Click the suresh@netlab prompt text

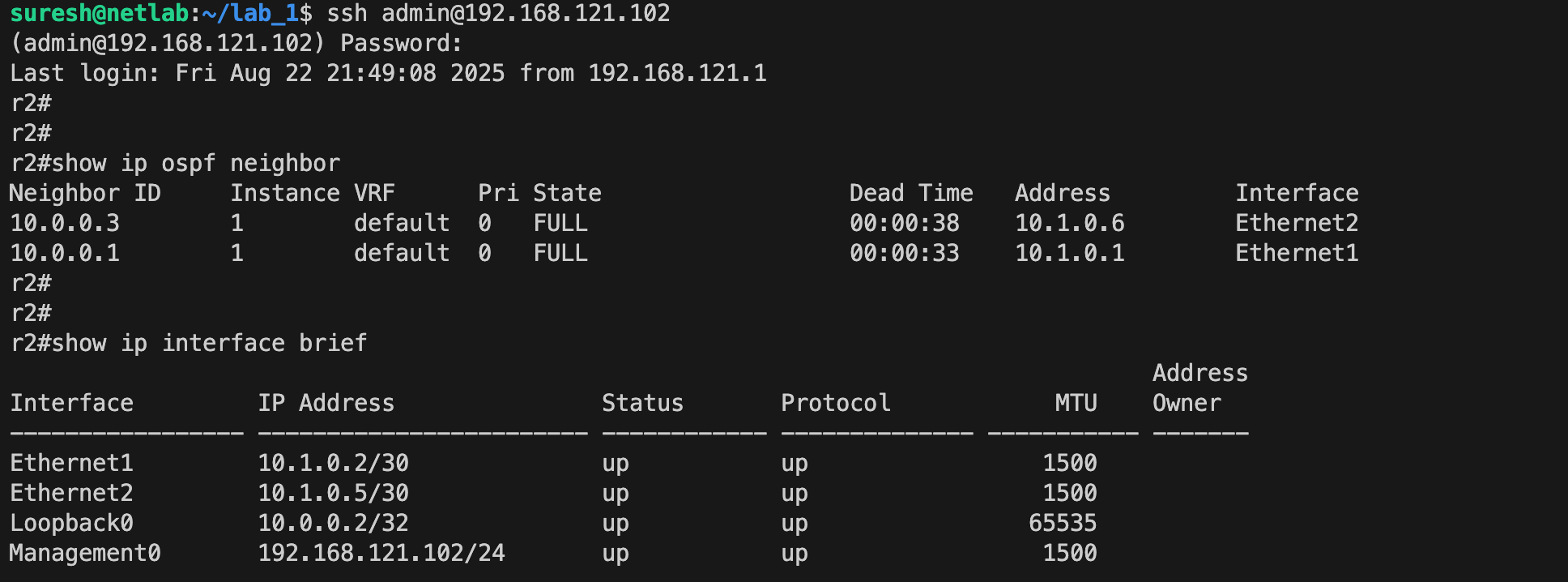[x=100, y=14]
